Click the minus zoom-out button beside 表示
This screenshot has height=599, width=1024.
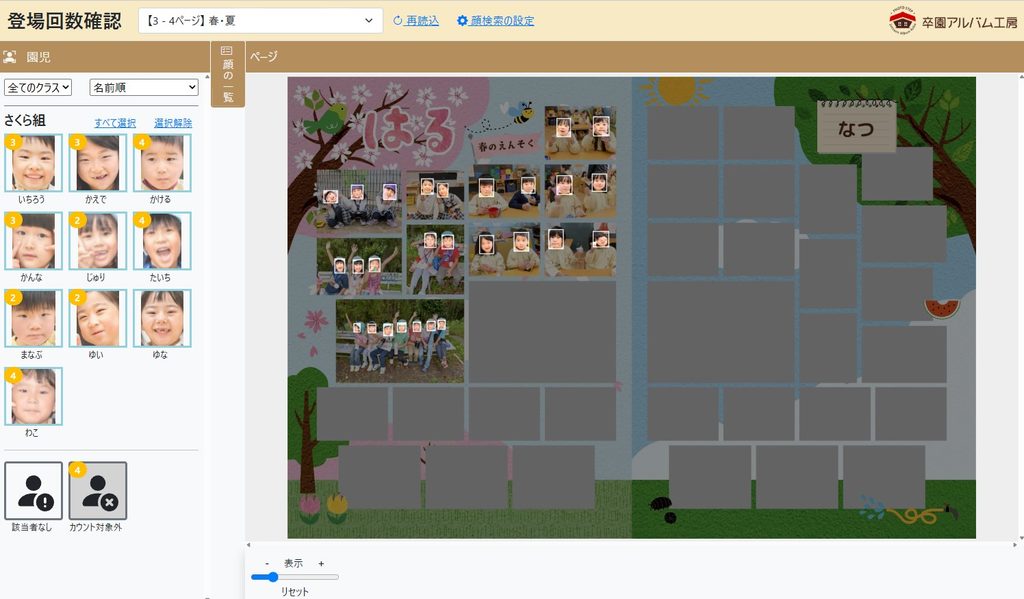[267, 563]
